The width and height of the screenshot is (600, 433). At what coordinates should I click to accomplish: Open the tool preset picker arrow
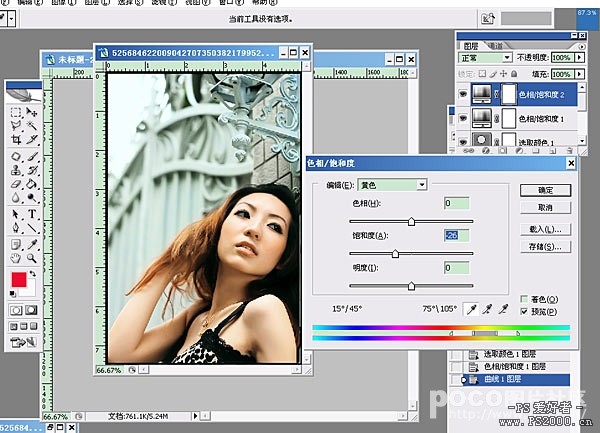click(11, 18)
